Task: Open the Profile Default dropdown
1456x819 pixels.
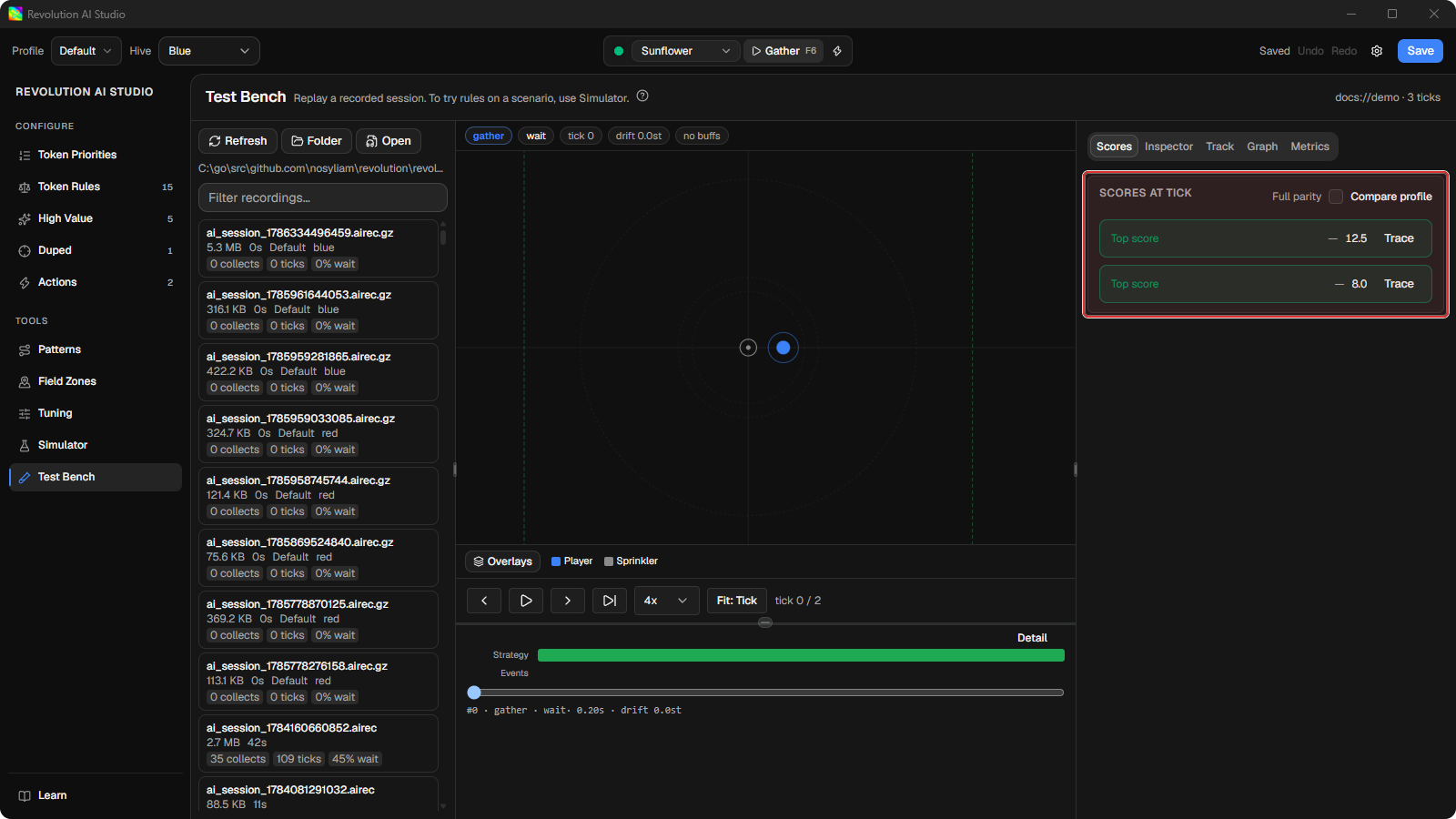Action: [x=86, y=51]
